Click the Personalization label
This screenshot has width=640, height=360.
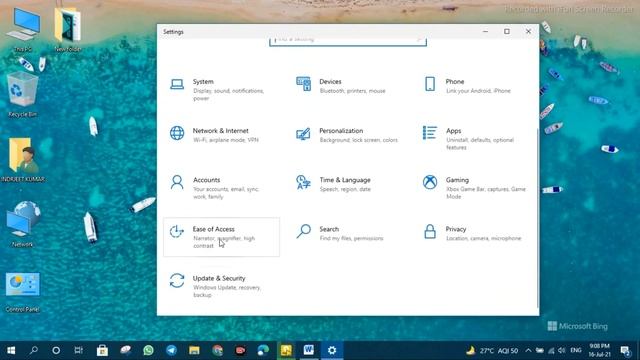(341, 131)
